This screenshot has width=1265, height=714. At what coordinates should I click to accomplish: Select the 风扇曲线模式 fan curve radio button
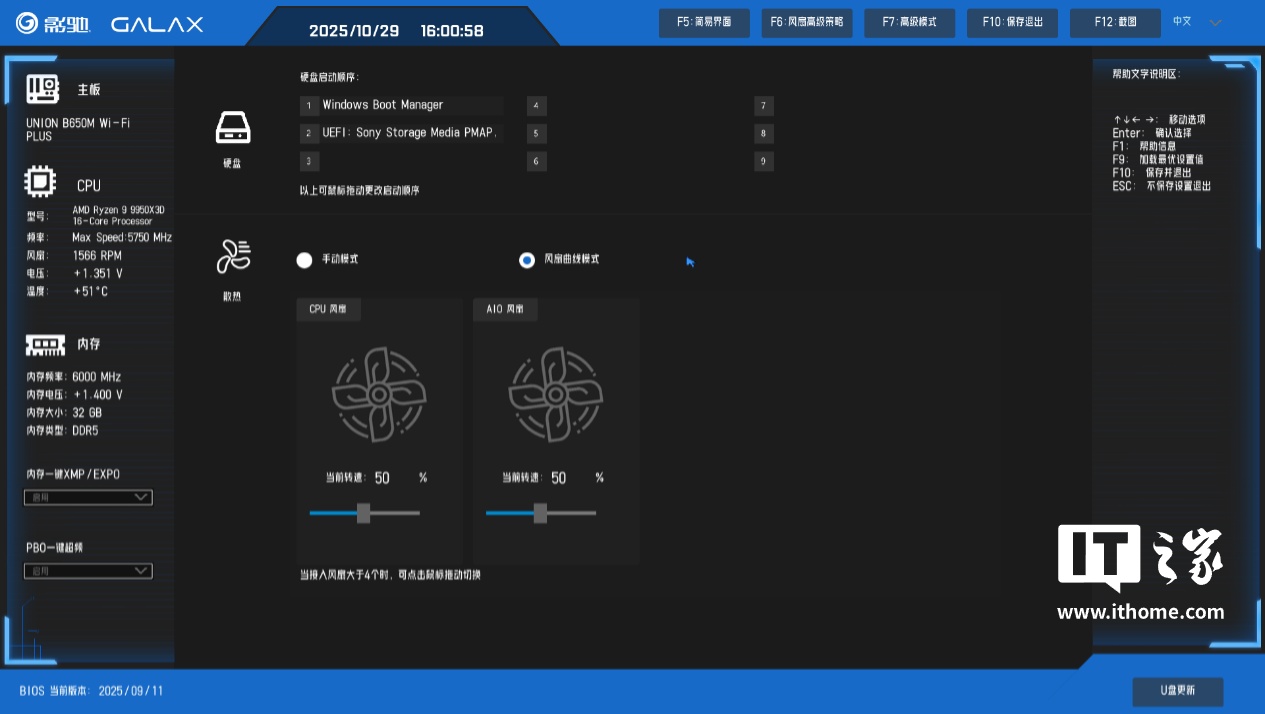527,260
